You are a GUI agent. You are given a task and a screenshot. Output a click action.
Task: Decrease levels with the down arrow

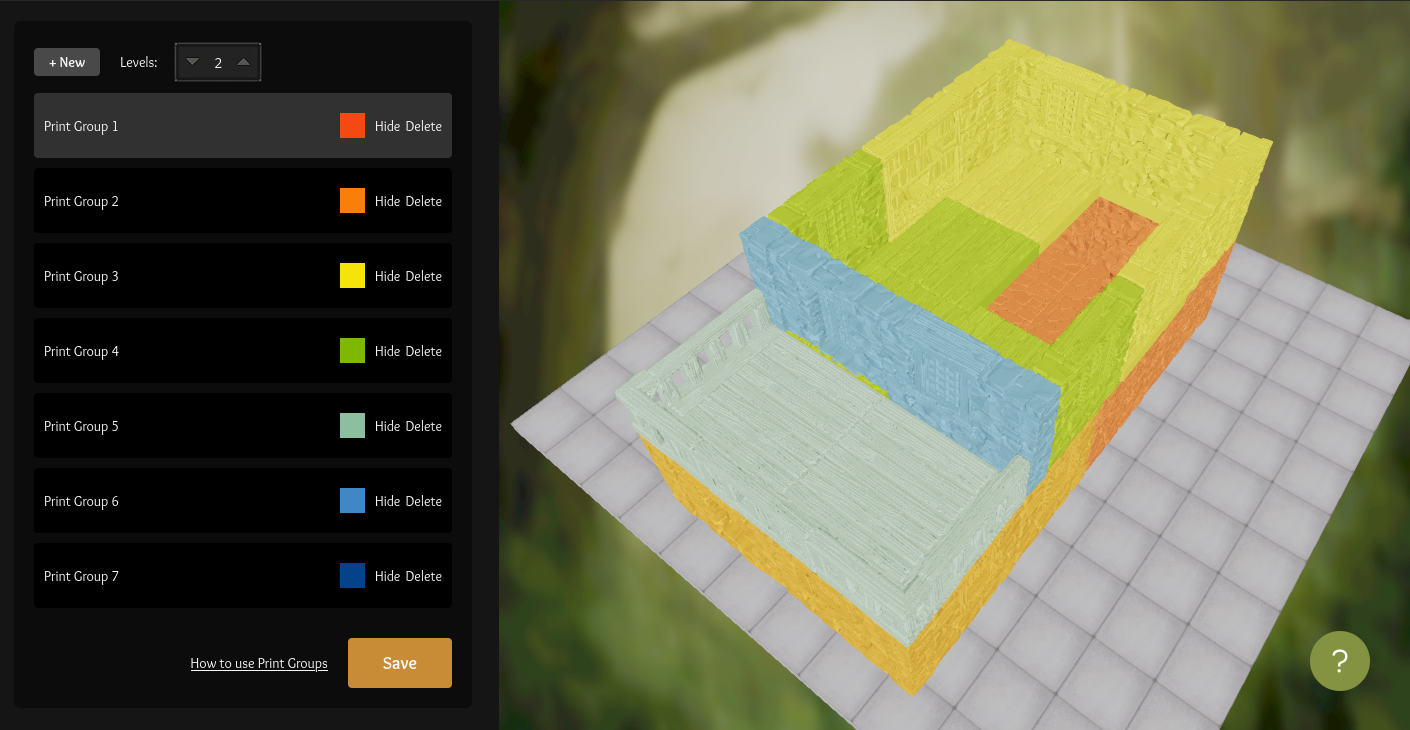[x=193, y=62]
